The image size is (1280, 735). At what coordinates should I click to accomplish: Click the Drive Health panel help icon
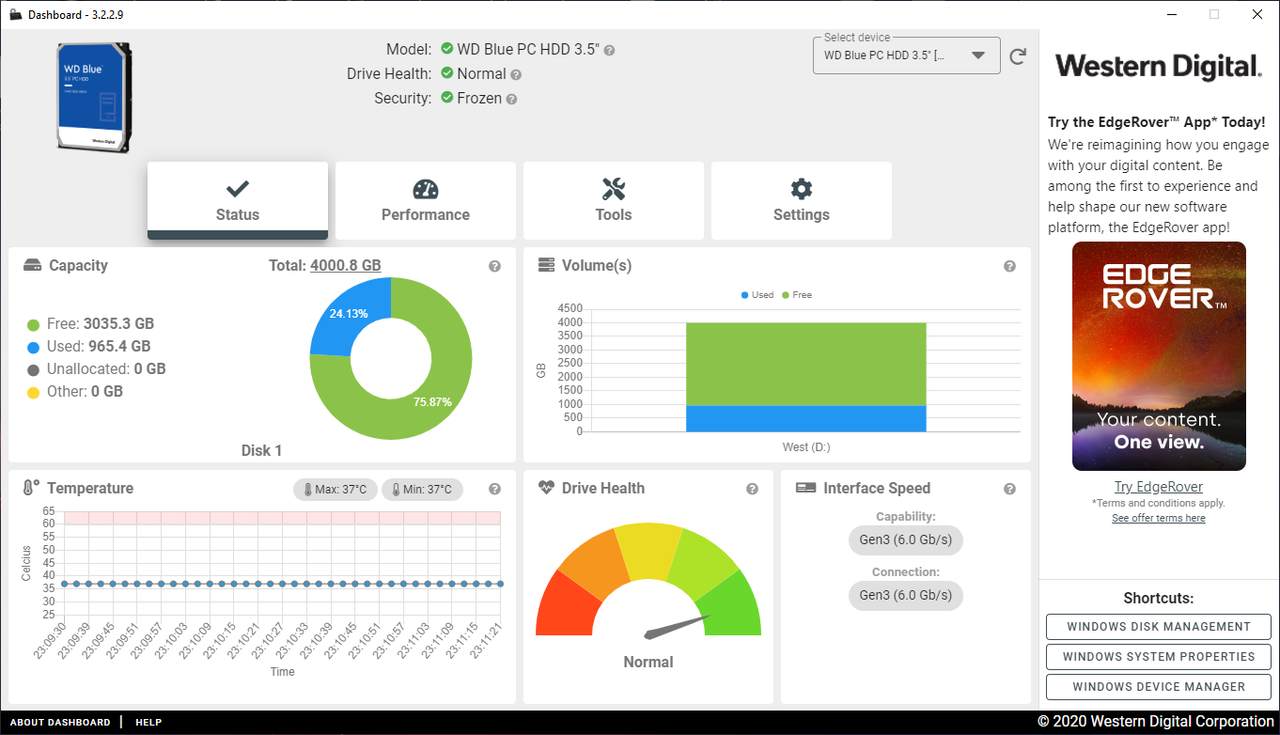pos(752,489)
